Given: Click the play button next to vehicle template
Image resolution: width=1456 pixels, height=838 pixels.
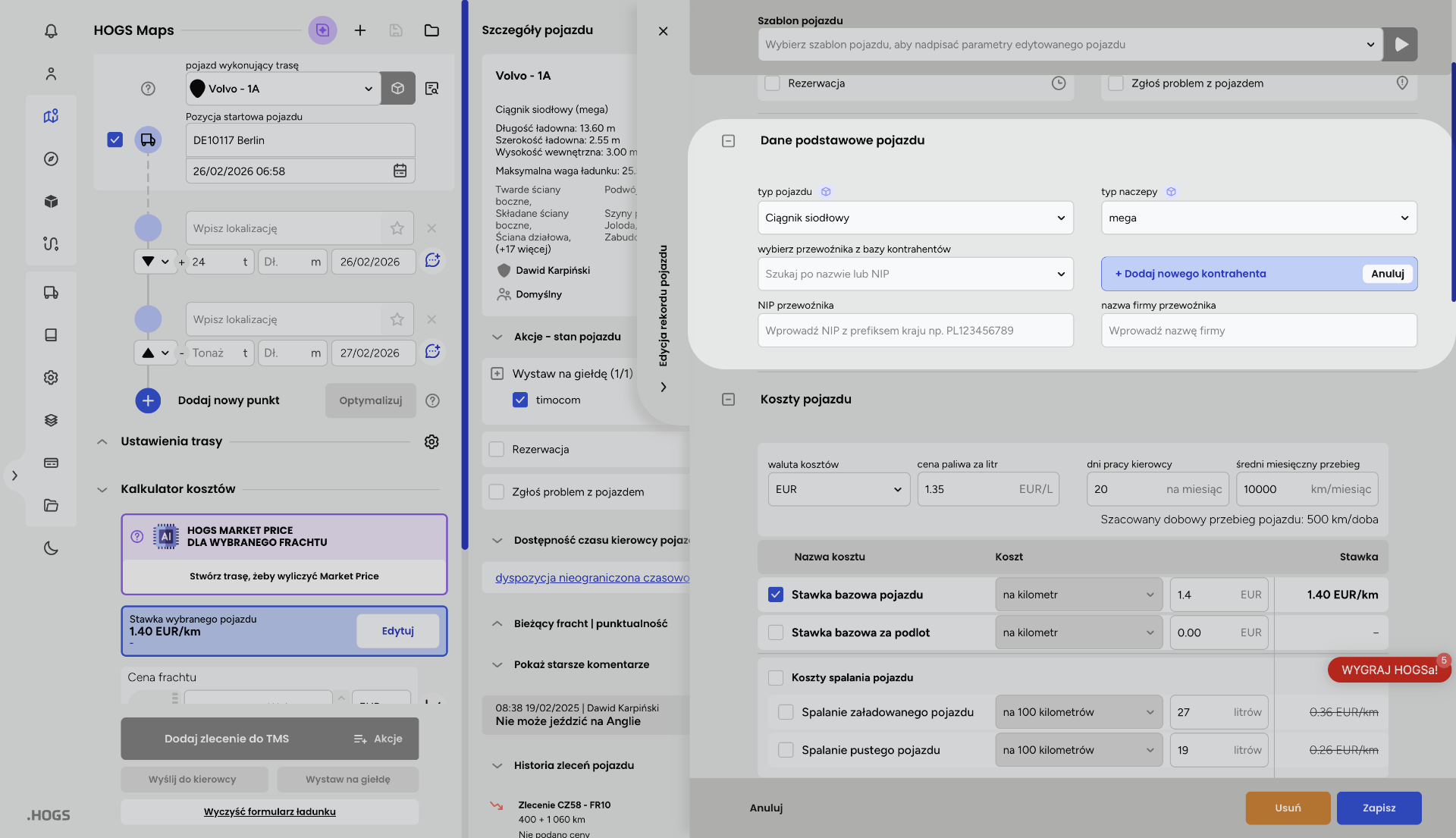Looking at the screenshot, I should (1401, 45).
